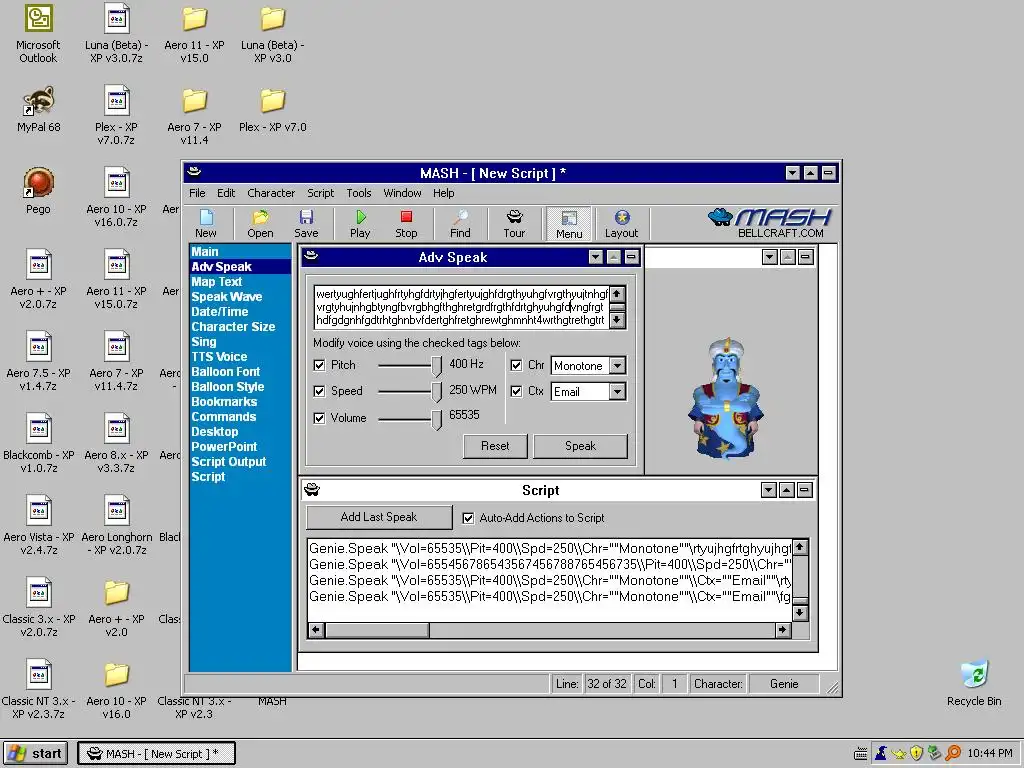
Task: Click the script horizontal scrollbar right arrow
Action: (782, 630)
